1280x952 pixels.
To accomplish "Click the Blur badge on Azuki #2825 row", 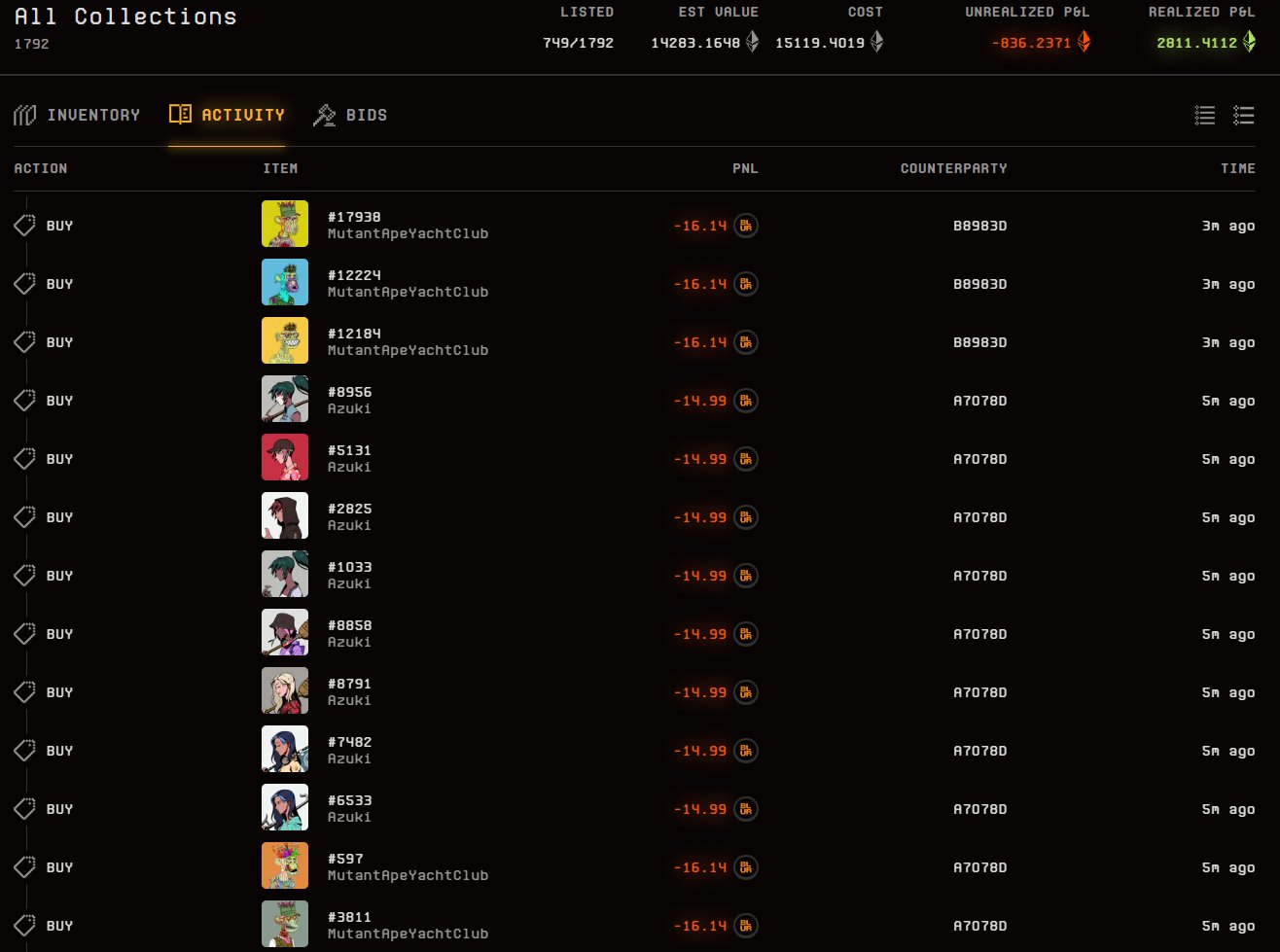I will (746, 517).
